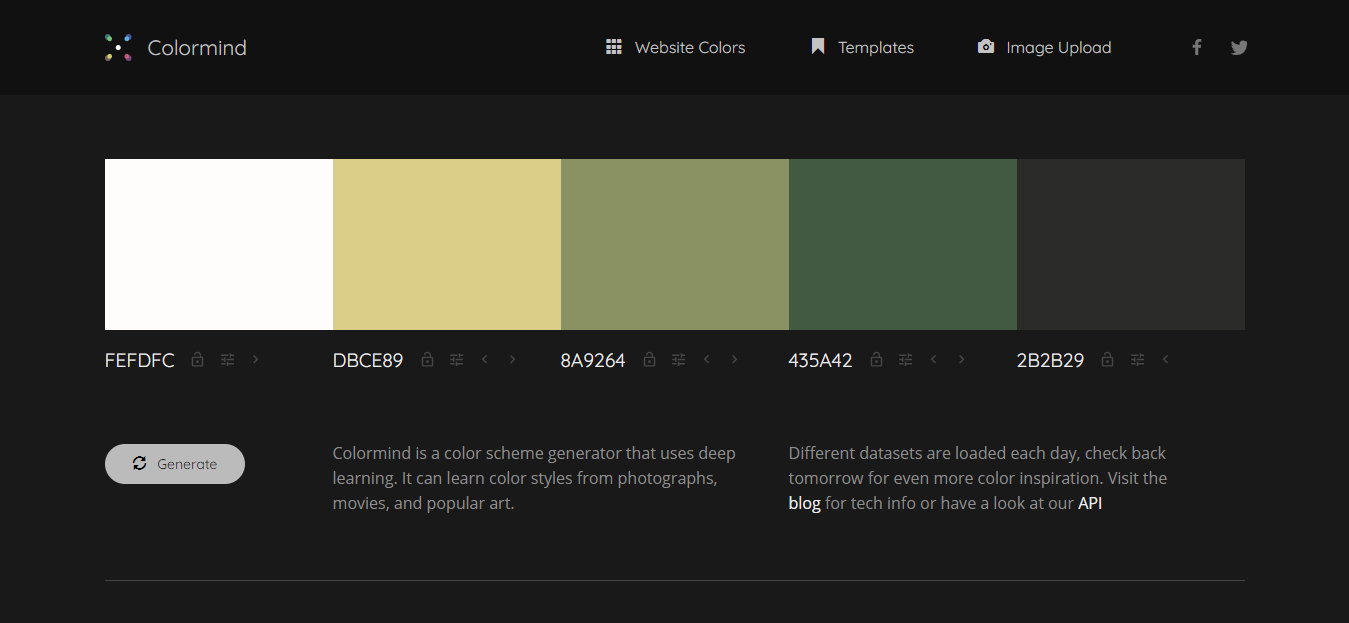Image resolution: width=1349 pixels, height=623 pixels.
Task: Move color 8A9264 left with arrow
Action: tap(707, 360)
